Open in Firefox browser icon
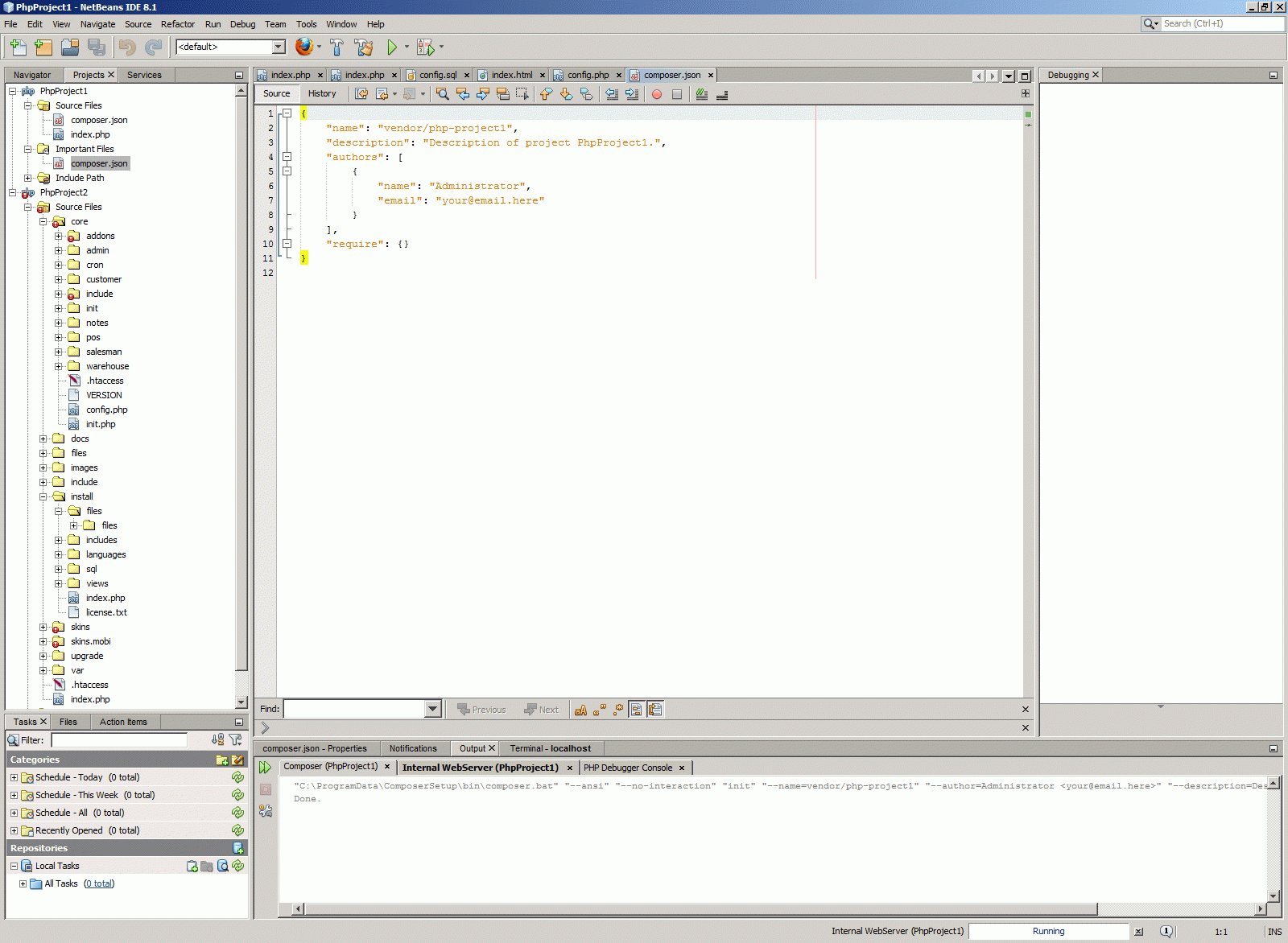Image resolution: width=1288 pixels, height=943 pixels. [x=303, y=47]
